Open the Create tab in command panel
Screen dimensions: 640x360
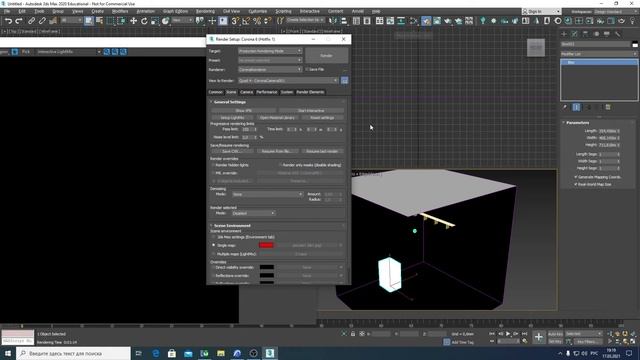point(564,34)
